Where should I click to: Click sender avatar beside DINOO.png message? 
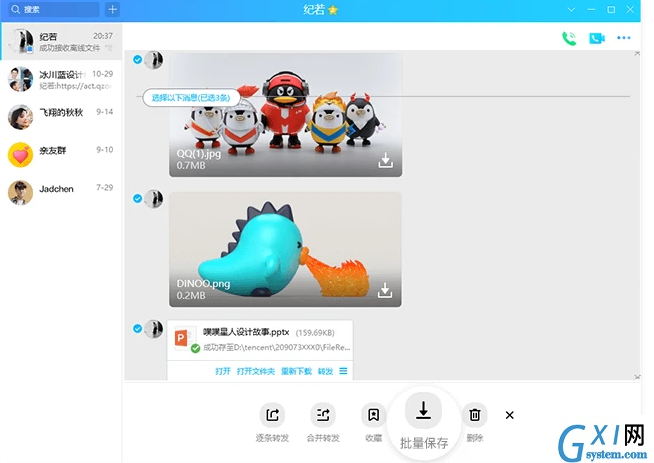(x=153, y=199)
